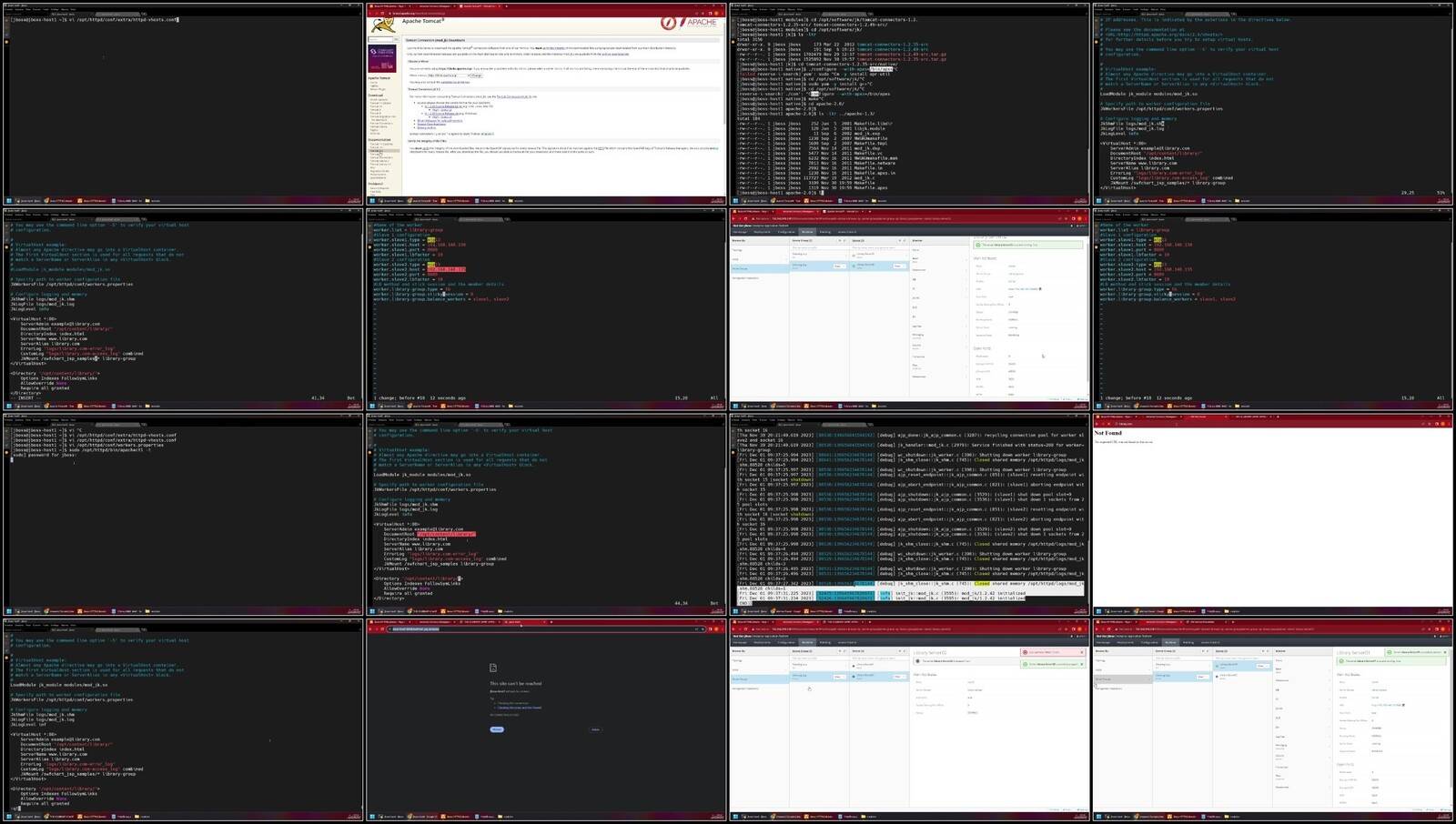This screenshot has width=1456, height=824.
Task: Click the Tomcat cat logo on the Tomcat page
Action: click(x=383, y=25)
